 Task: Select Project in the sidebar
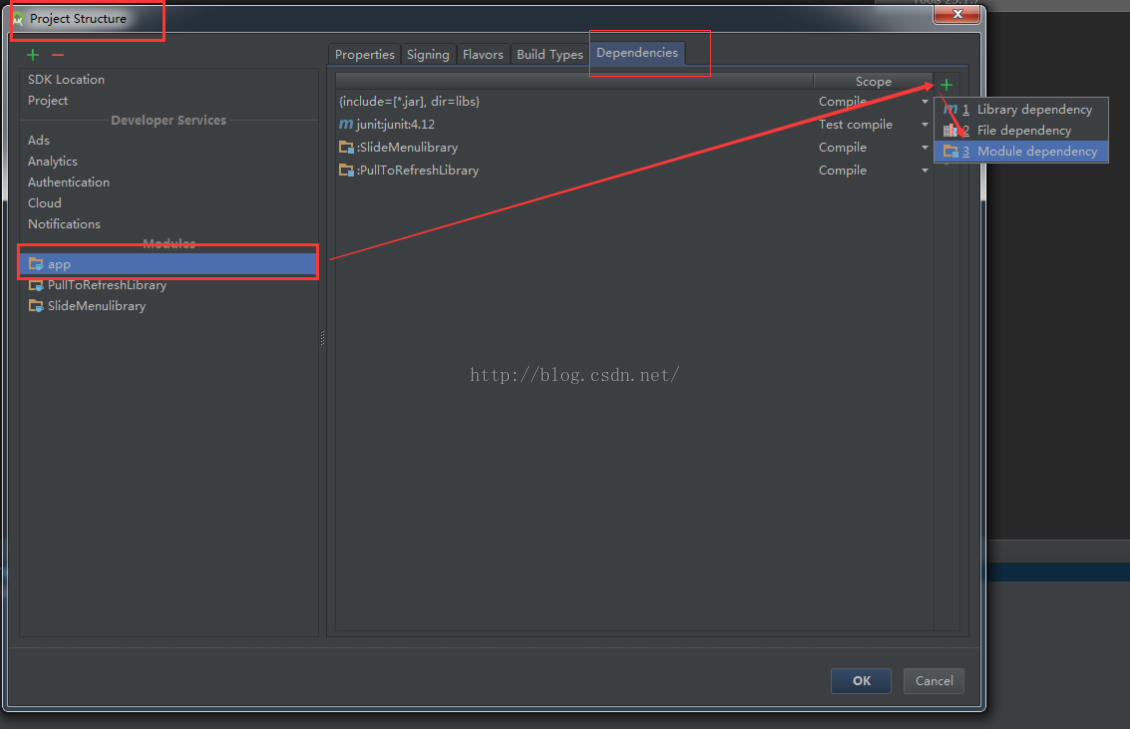pos(48,100)
